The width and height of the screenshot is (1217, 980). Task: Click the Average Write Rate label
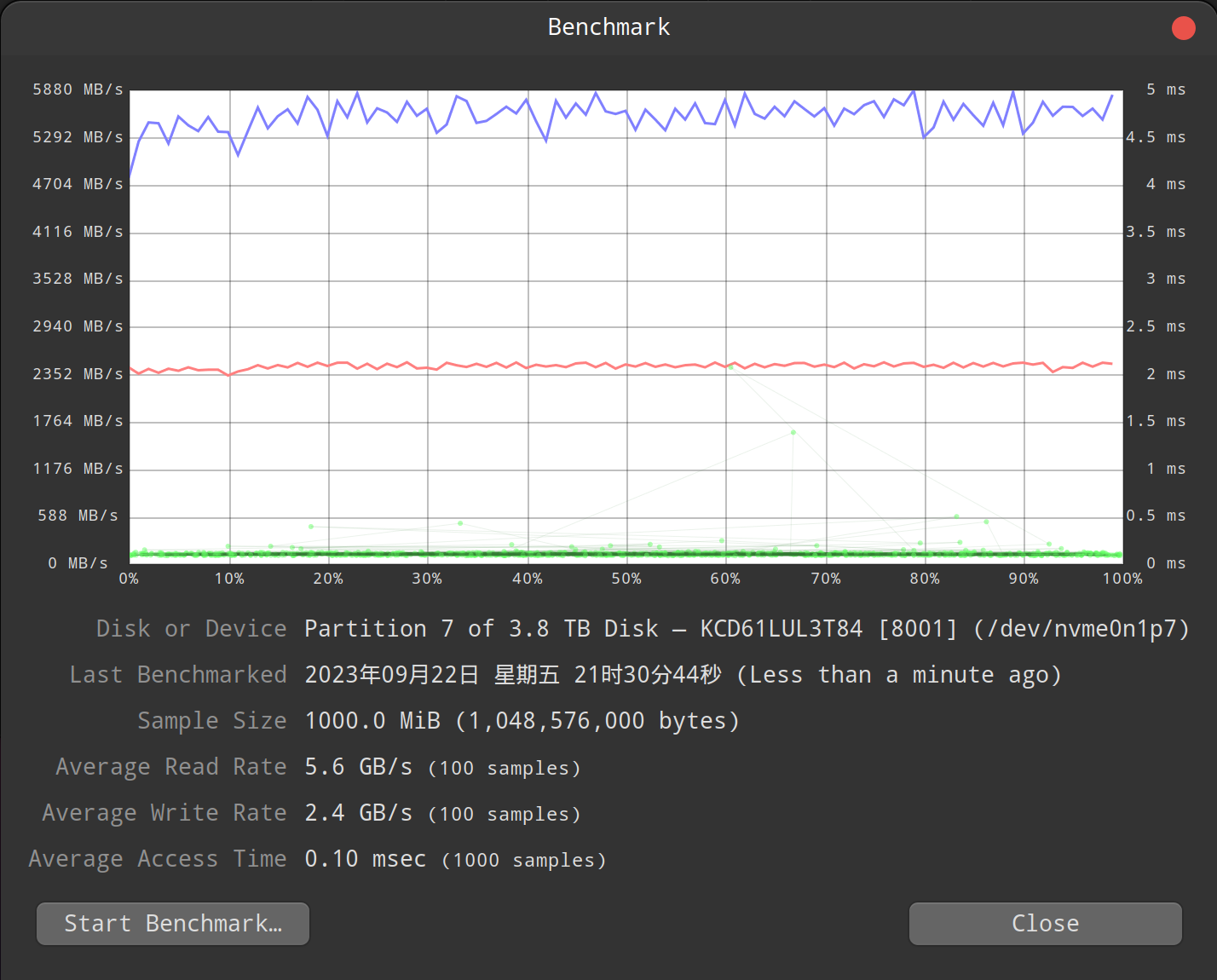coord(164,813)
